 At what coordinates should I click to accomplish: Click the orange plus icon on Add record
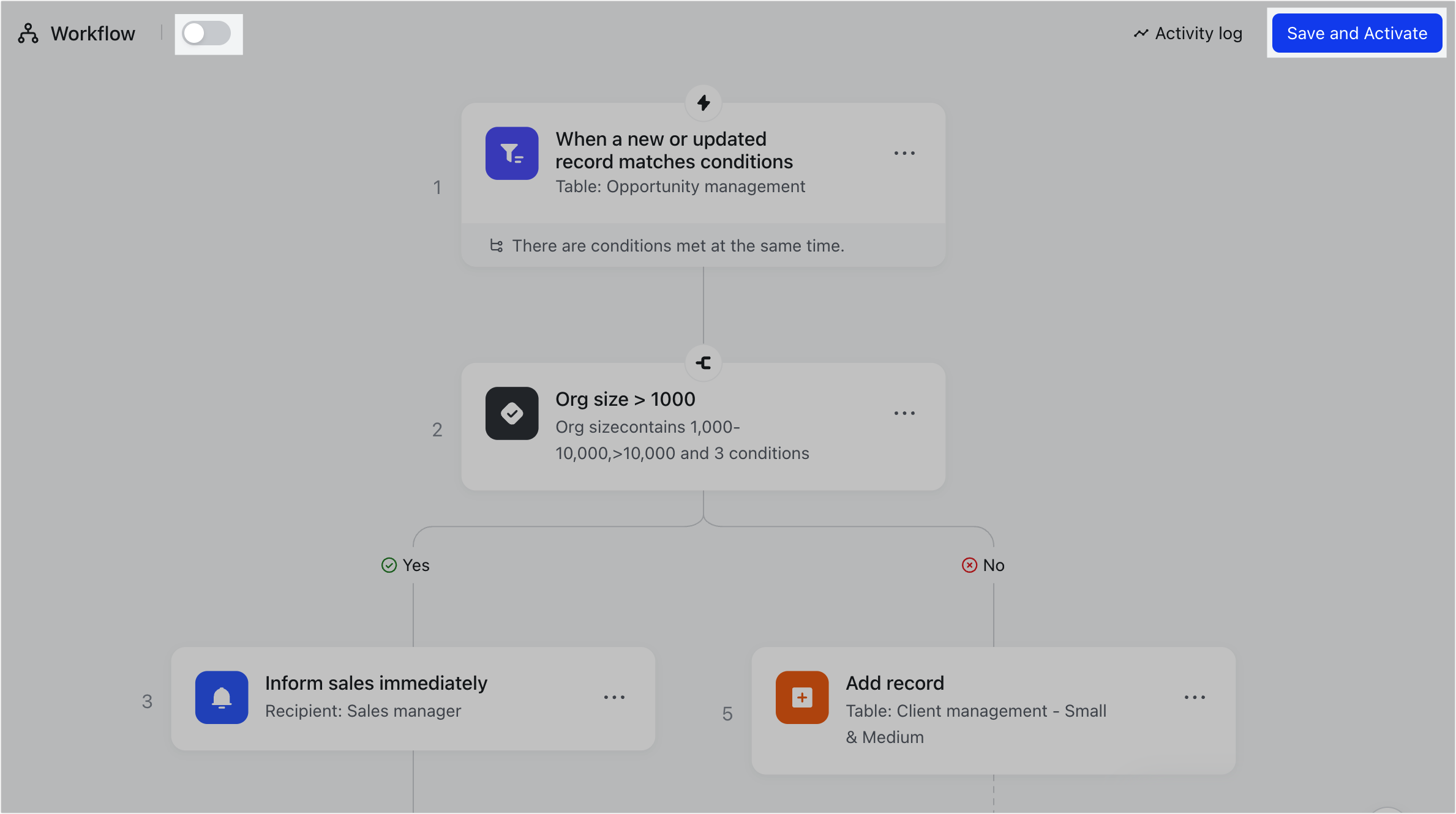pos(802,697)
